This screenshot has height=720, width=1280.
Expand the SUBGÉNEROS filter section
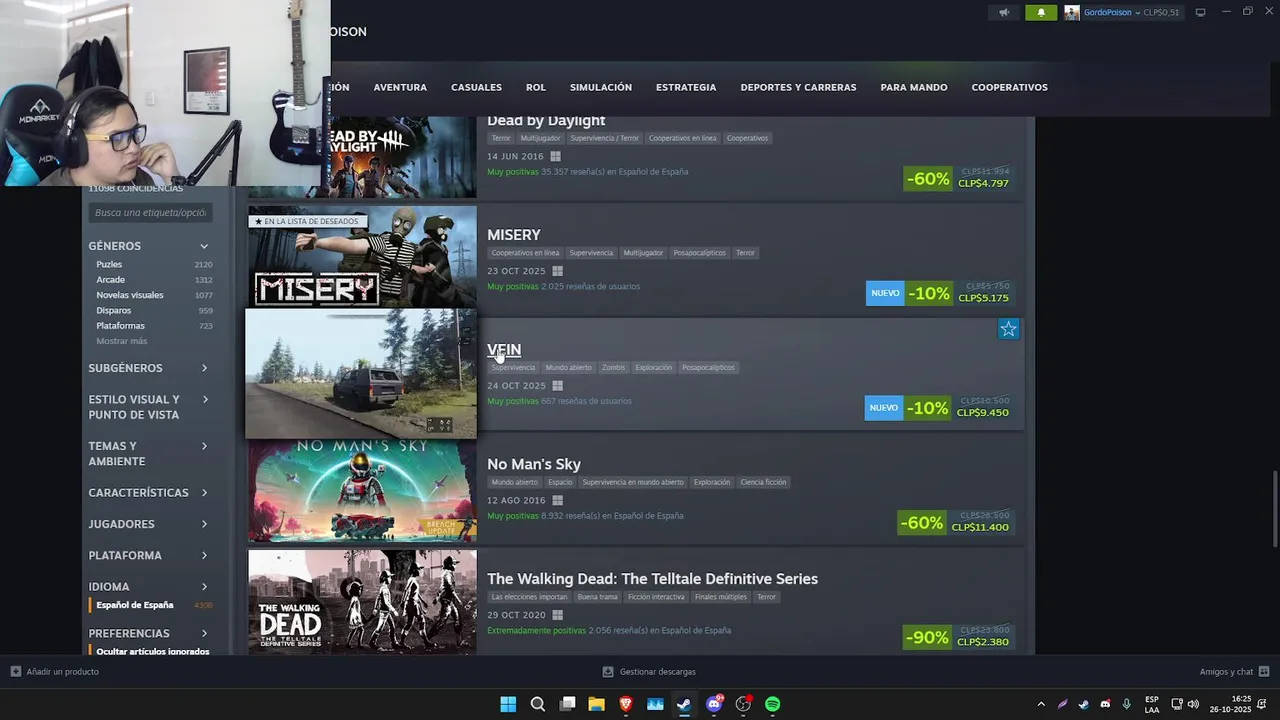tap(150, 368)
